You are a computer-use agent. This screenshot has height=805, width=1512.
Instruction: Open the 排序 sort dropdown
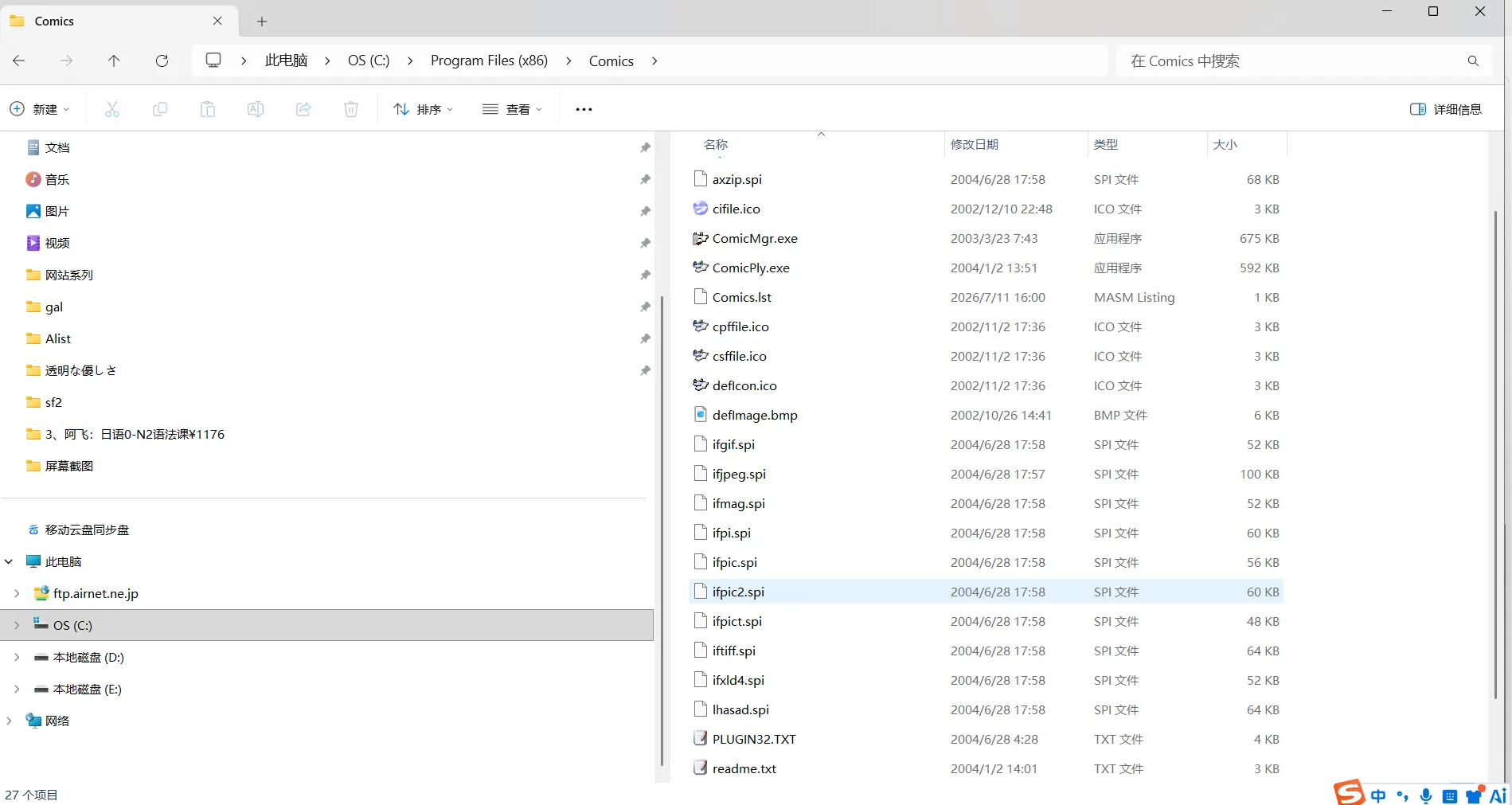coord(424,109)
